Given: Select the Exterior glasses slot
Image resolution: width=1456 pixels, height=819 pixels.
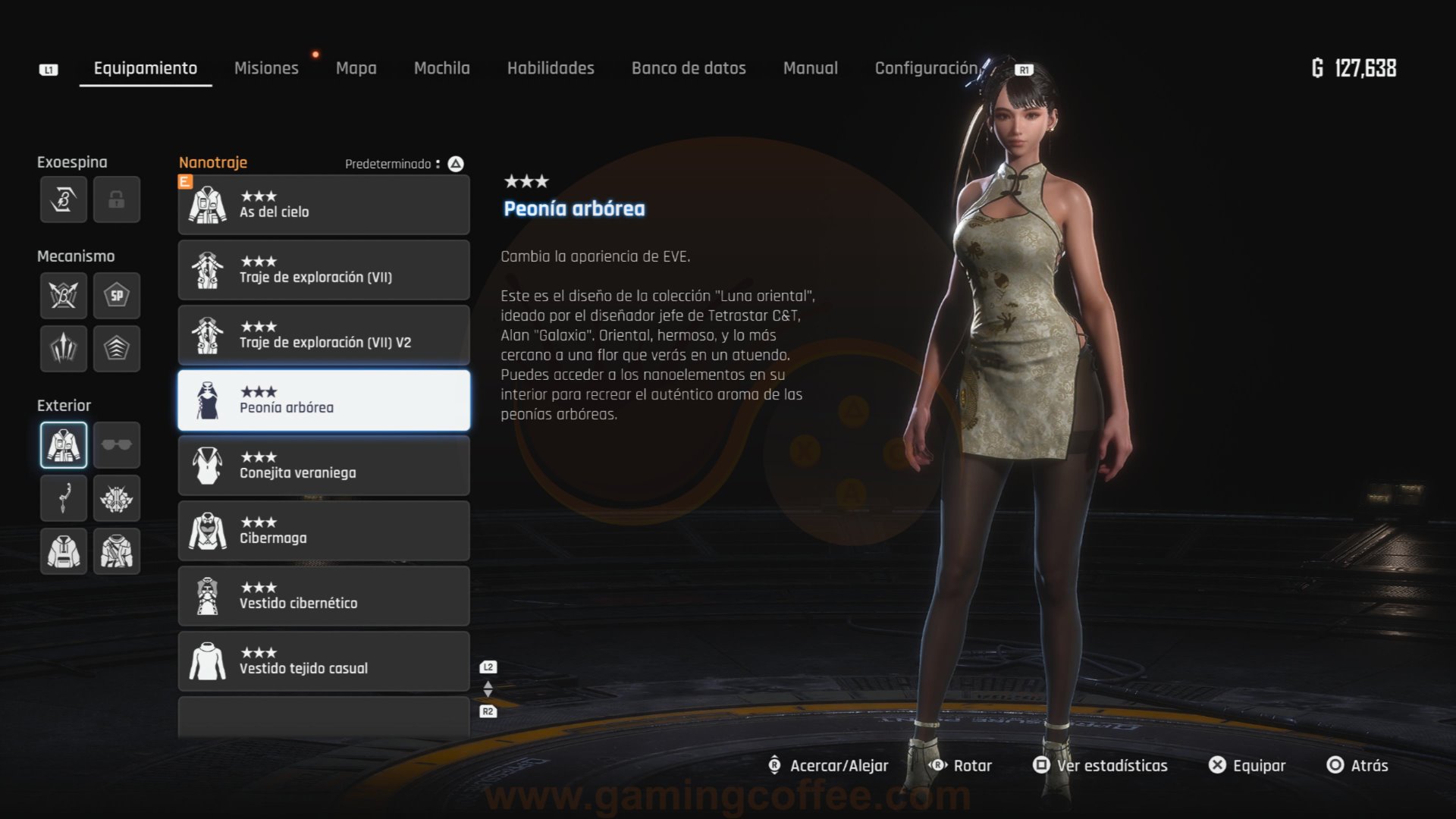Looking at the screenshot, I should pyautogui.click(x=117, y=444).
